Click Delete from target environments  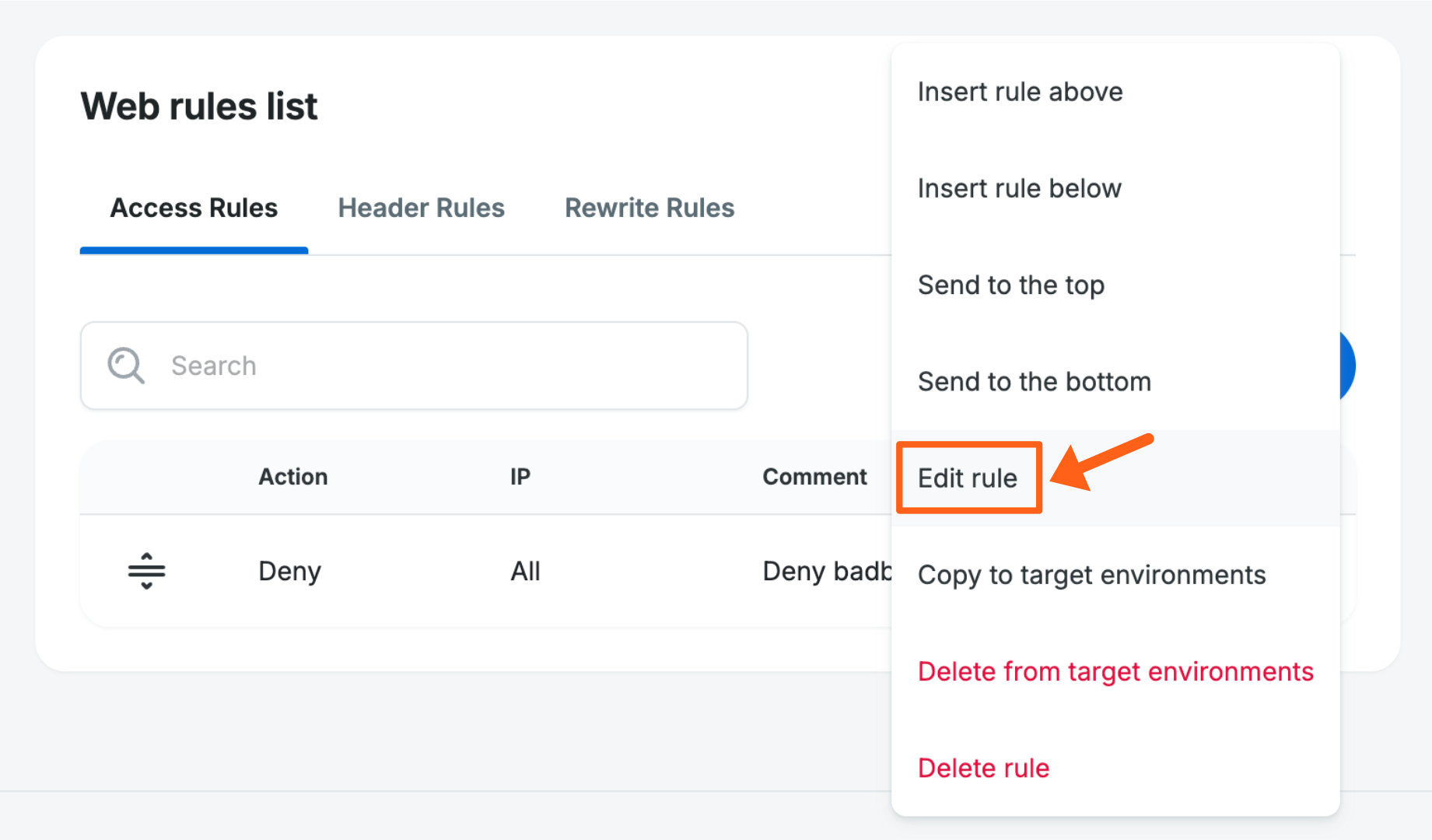click(x=1115, y=671)
